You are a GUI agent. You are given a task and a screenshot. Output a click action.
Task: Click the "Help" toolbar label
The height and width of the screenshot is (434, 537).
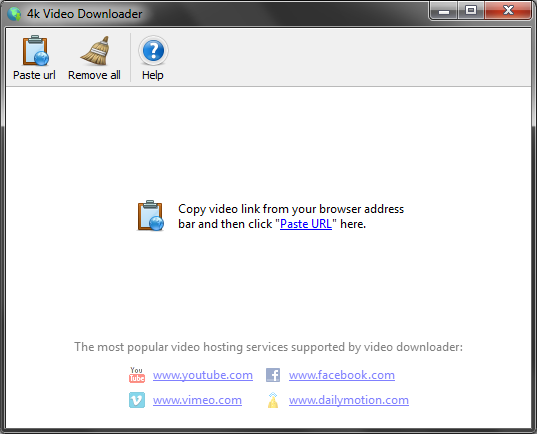click(153, 75)
